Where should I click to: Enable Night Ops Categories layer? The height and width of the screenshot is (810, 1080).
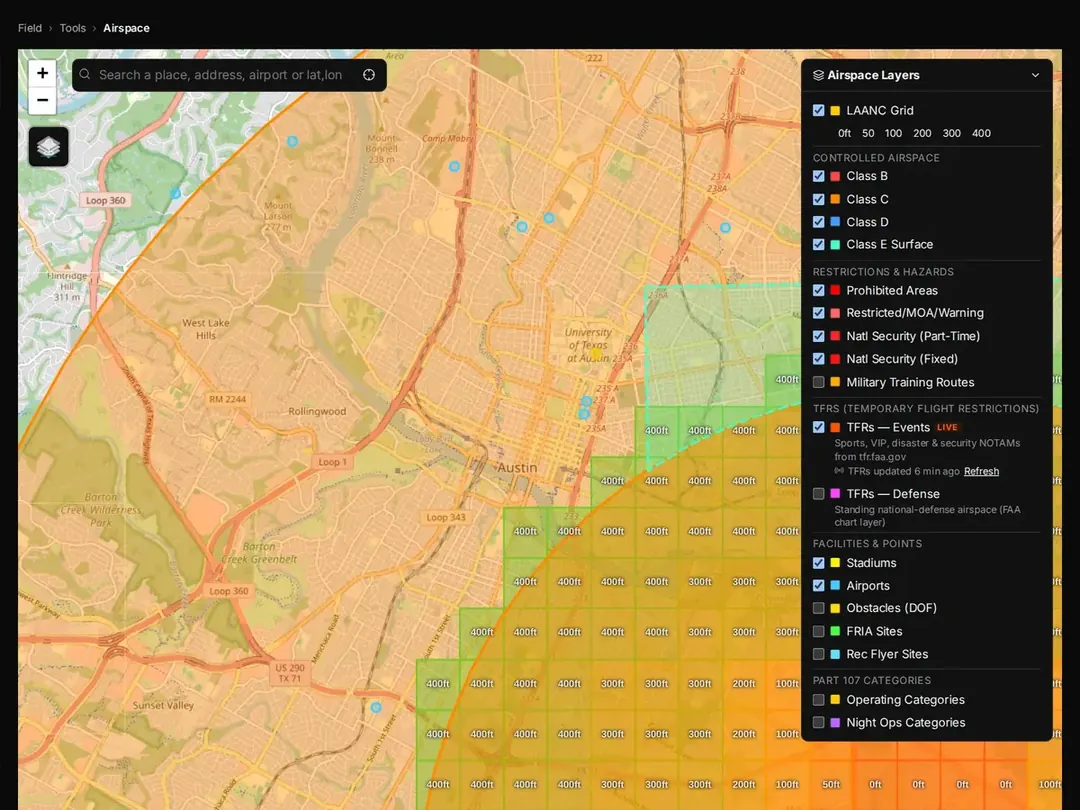(x=818, y=723)
